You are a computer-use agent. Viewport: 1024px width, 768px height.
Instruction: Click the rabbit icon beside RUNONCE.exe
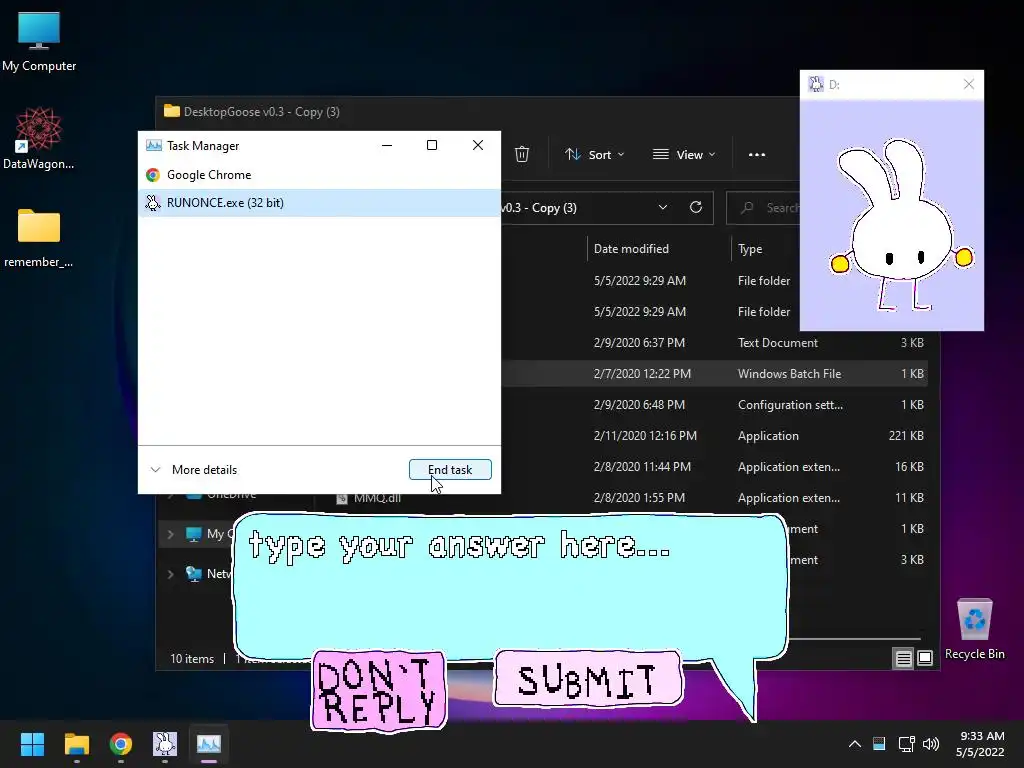coord(153,202)
